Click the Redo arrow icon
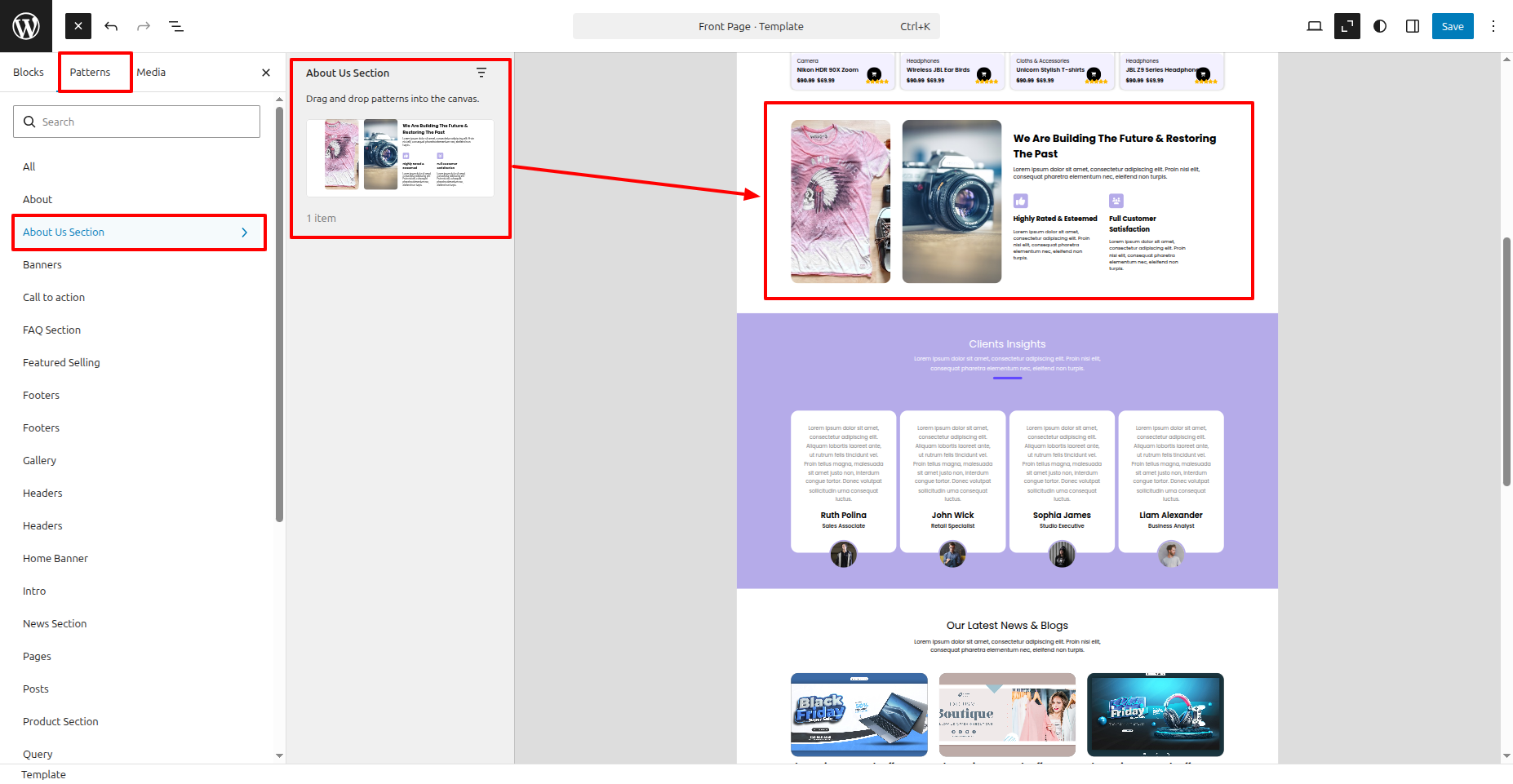This screenshot has height=784, width=1513. 144,26
